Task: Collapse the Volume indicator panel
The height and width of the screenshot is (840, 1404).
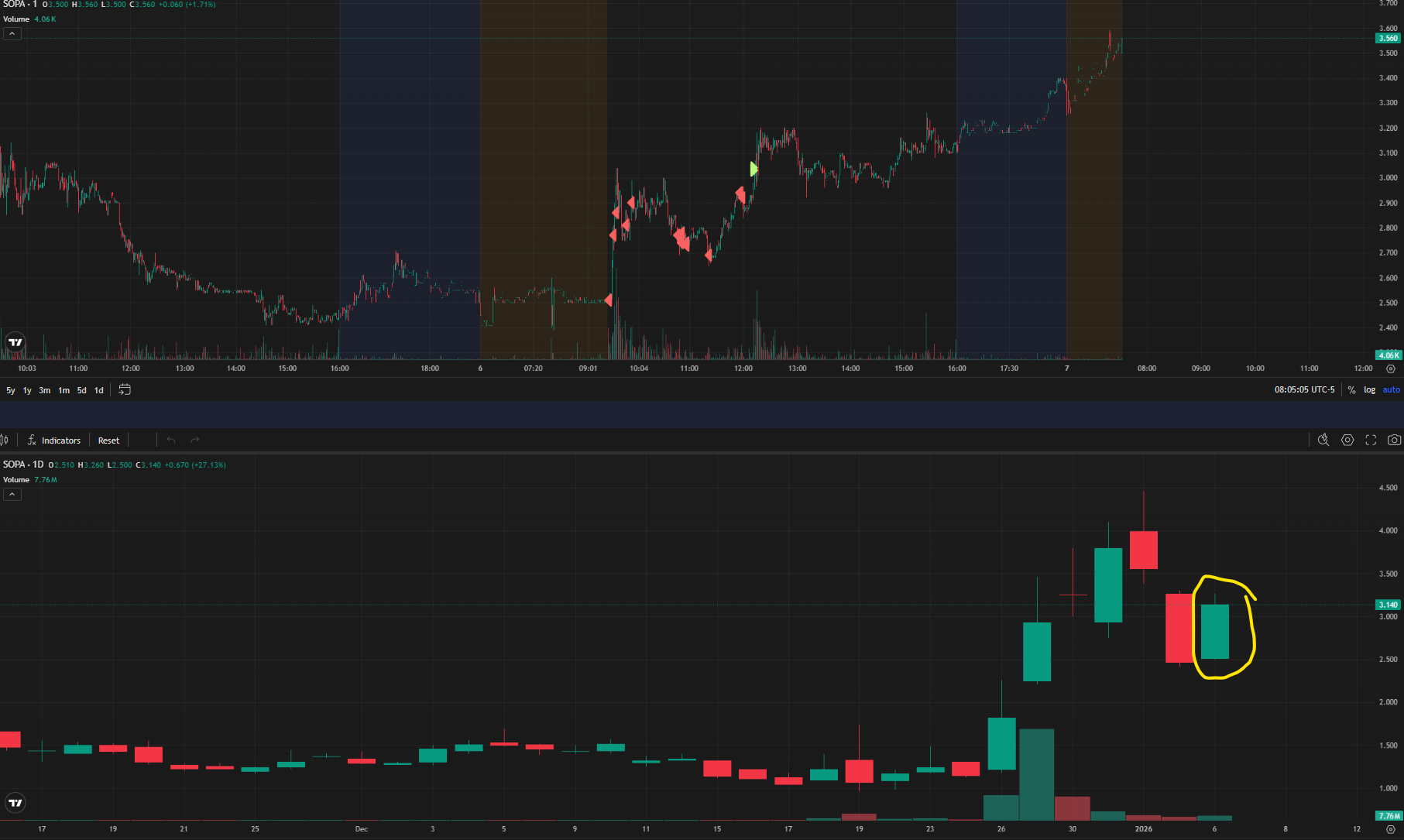Action: point(12,33)
